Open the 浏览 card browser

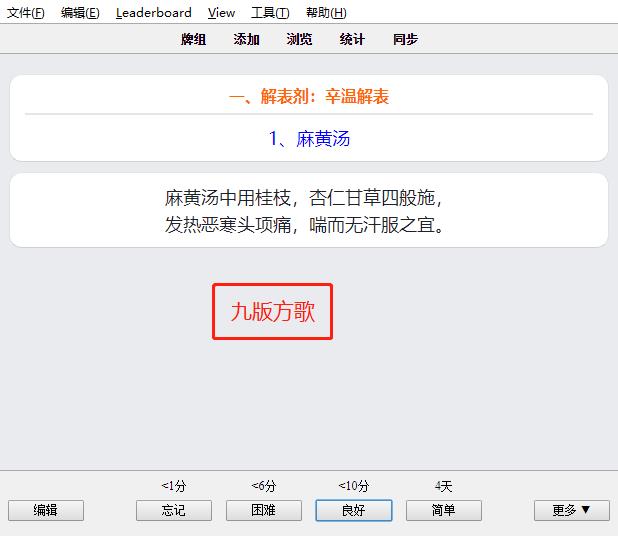point(299,39)
